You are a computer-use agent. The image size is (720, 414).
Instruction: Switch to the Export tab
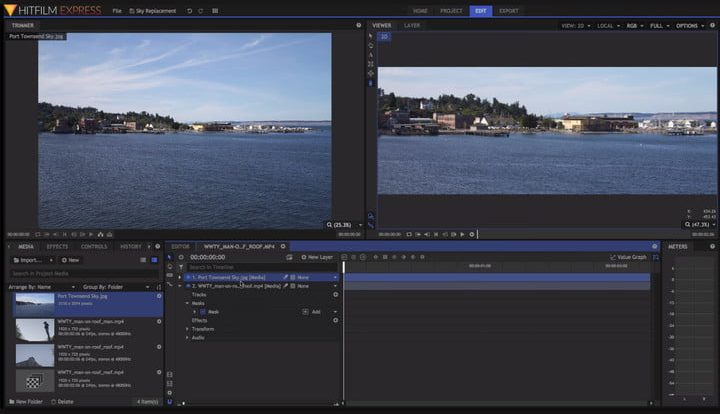pyautogui.click(x=509, y=10)
